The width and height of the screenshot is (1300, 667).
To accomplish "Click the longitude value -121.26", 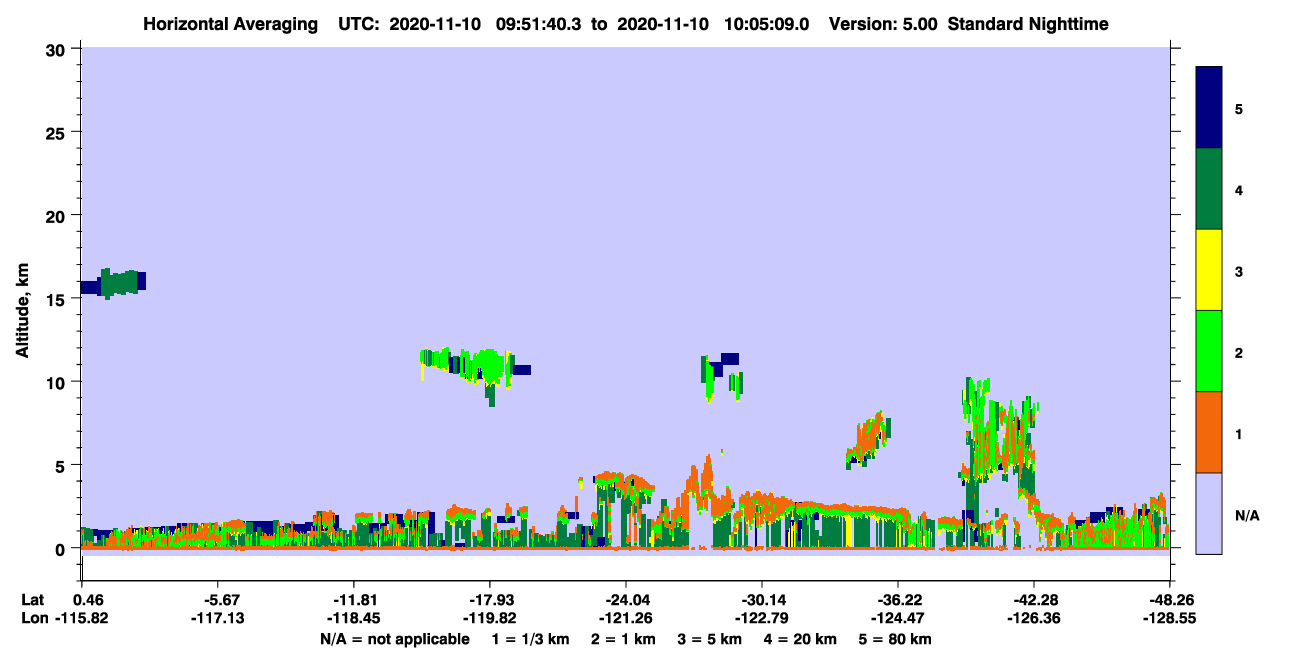I will click(626, 618).
